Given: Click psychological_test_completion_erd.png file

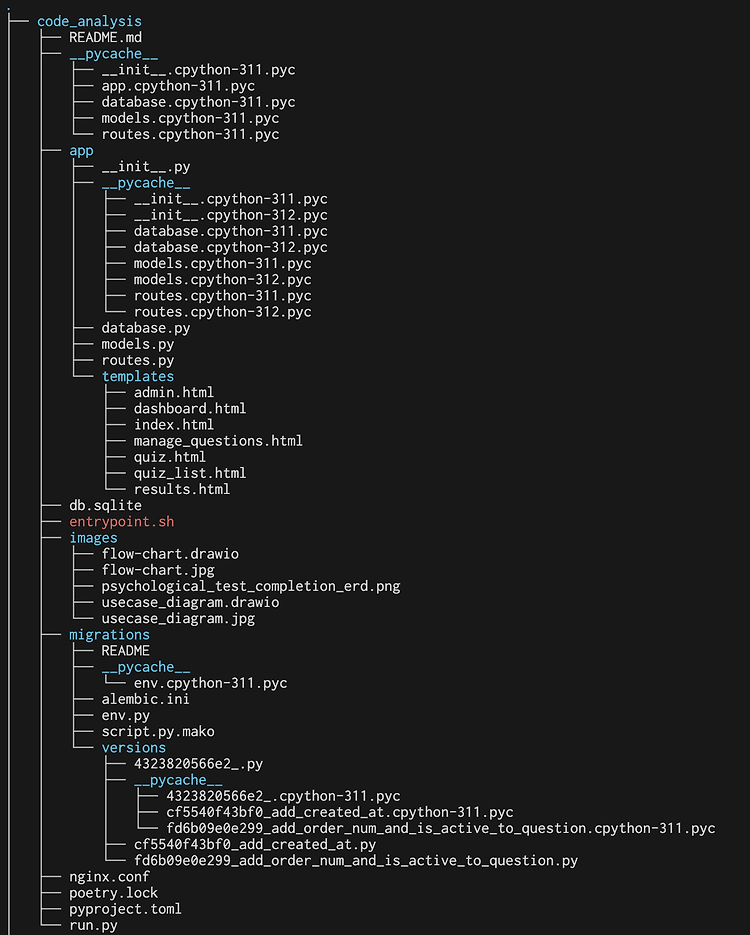Looking at the screenshot, I should pos(250,586).
